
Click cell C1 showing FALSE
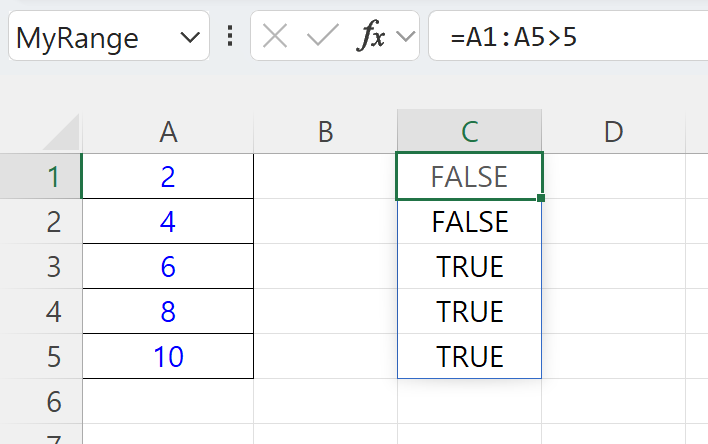470,176
